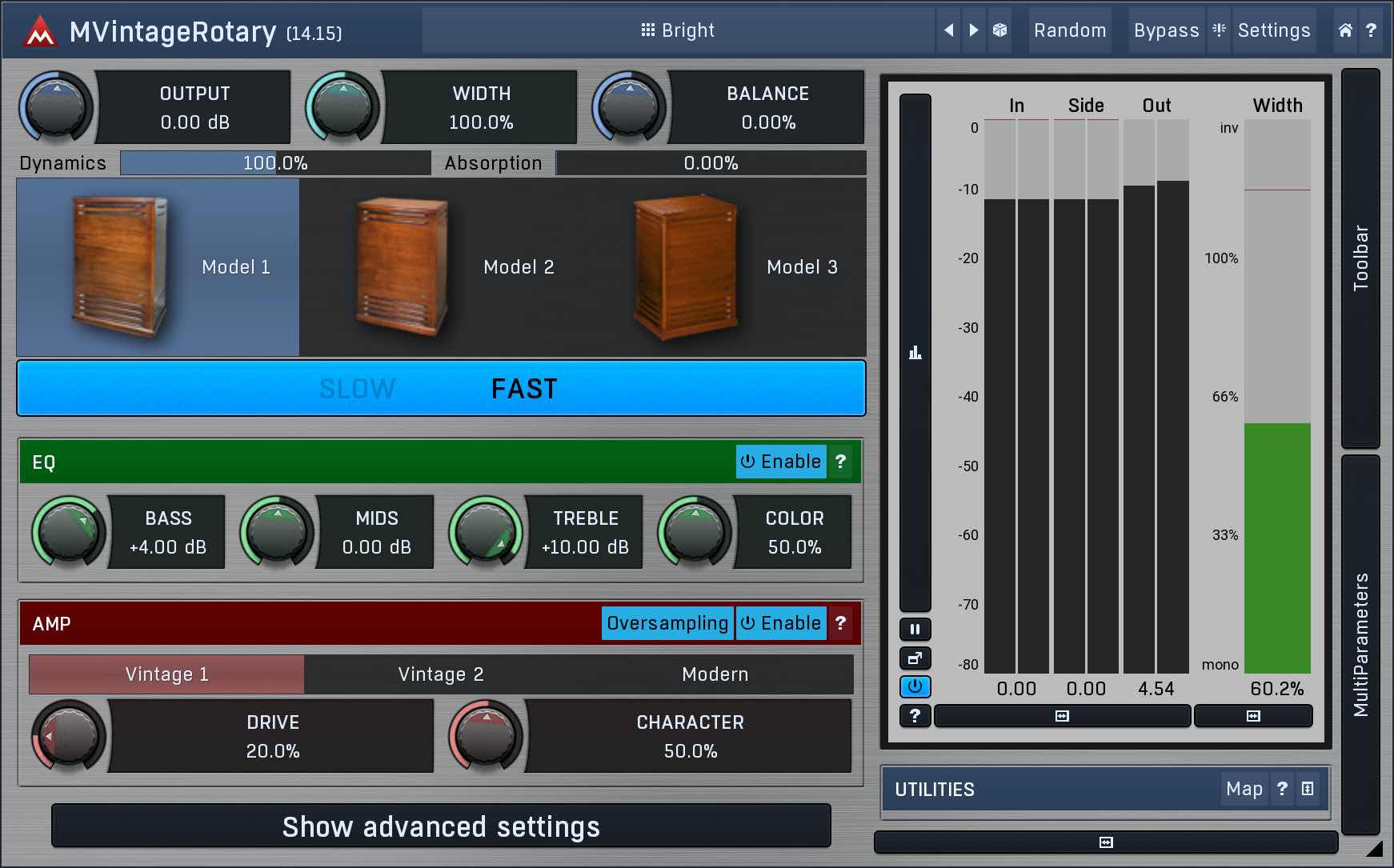This screenshot has height=868, width=1394.
Task: Pause the meter display
Action: click(915, 629)
